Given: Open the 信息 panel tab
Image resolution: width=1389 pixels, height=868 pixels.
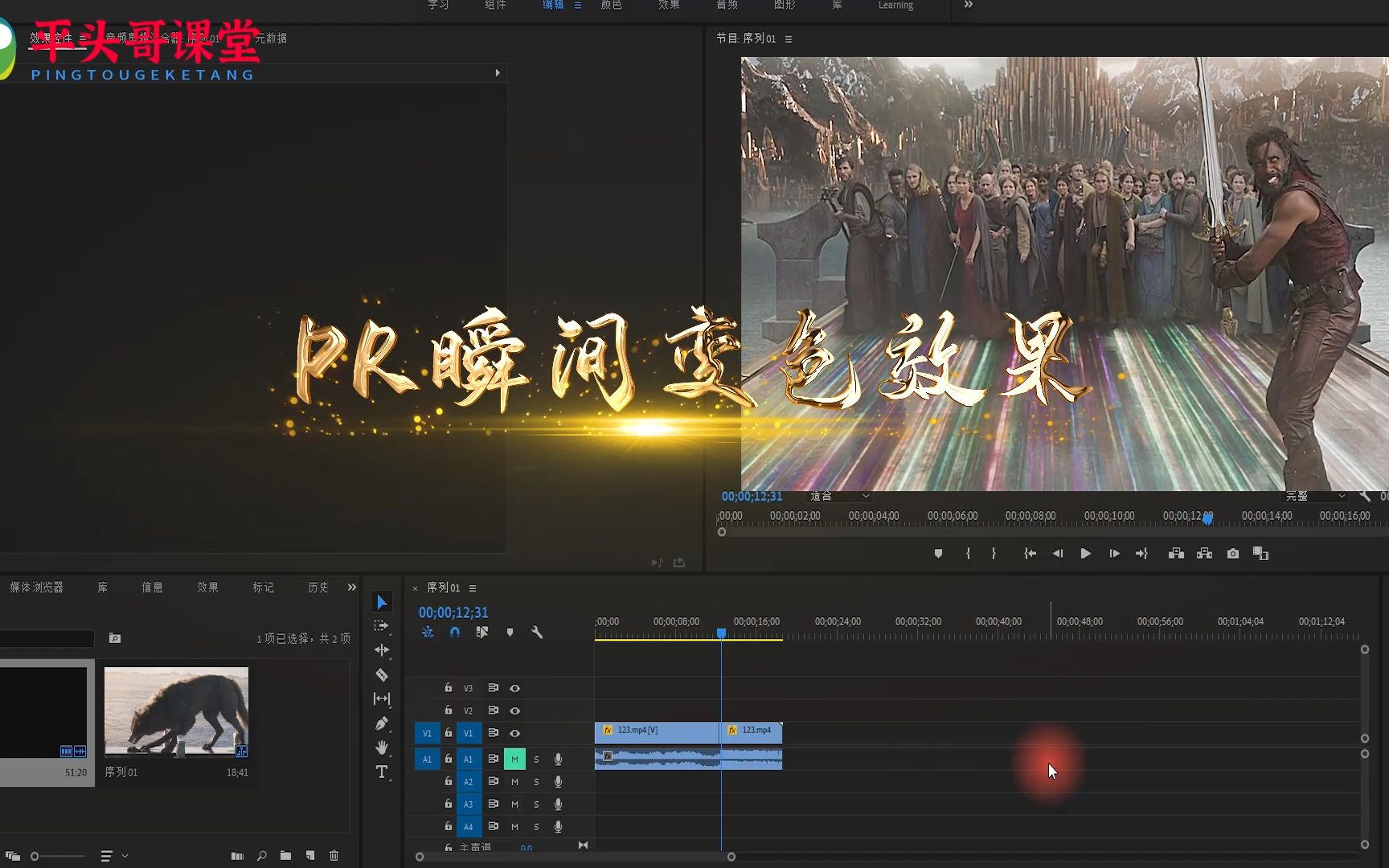Looking at the screenshot, I should [x=152, y=588].
